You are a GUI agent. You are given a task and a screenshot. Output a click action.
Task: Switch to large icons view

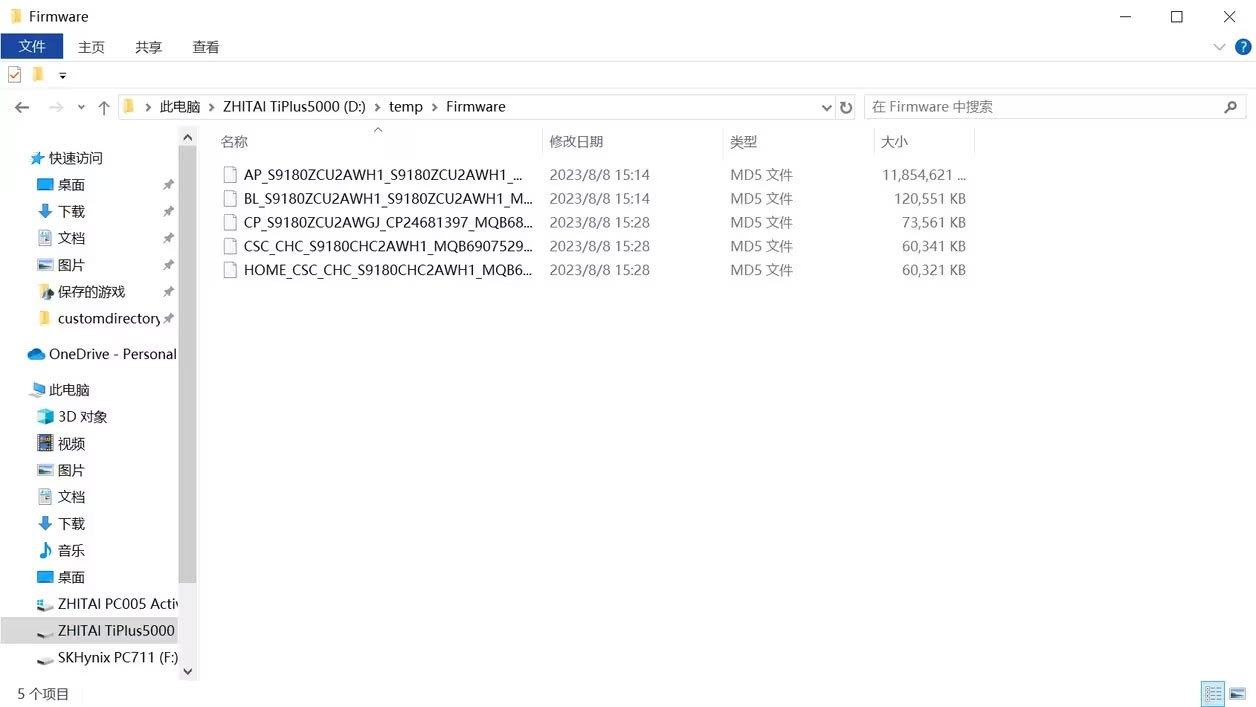tap(1237, 693)
